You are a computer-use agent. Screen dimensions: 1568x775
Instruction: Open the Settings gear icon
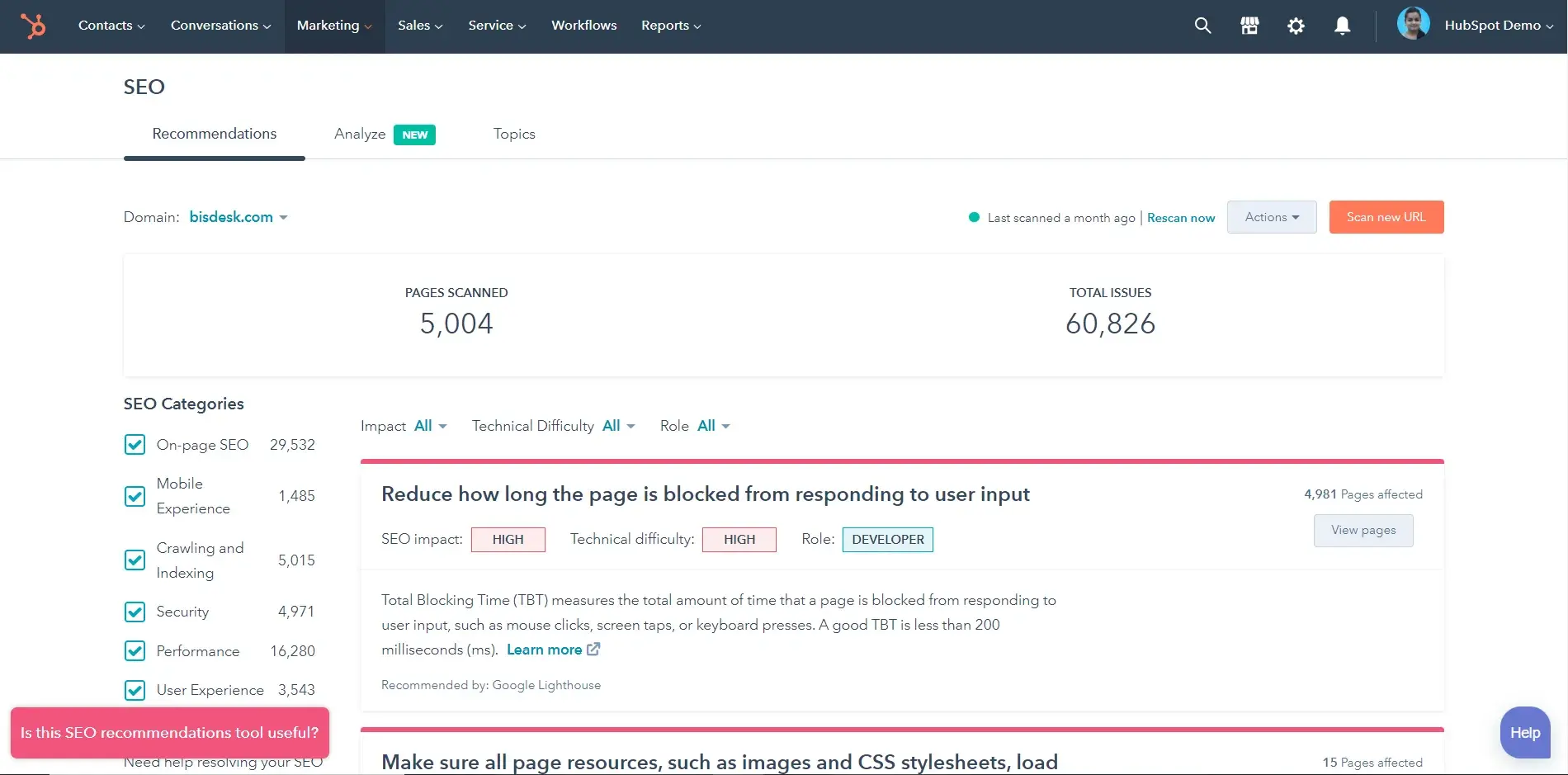coord(1296,26)
